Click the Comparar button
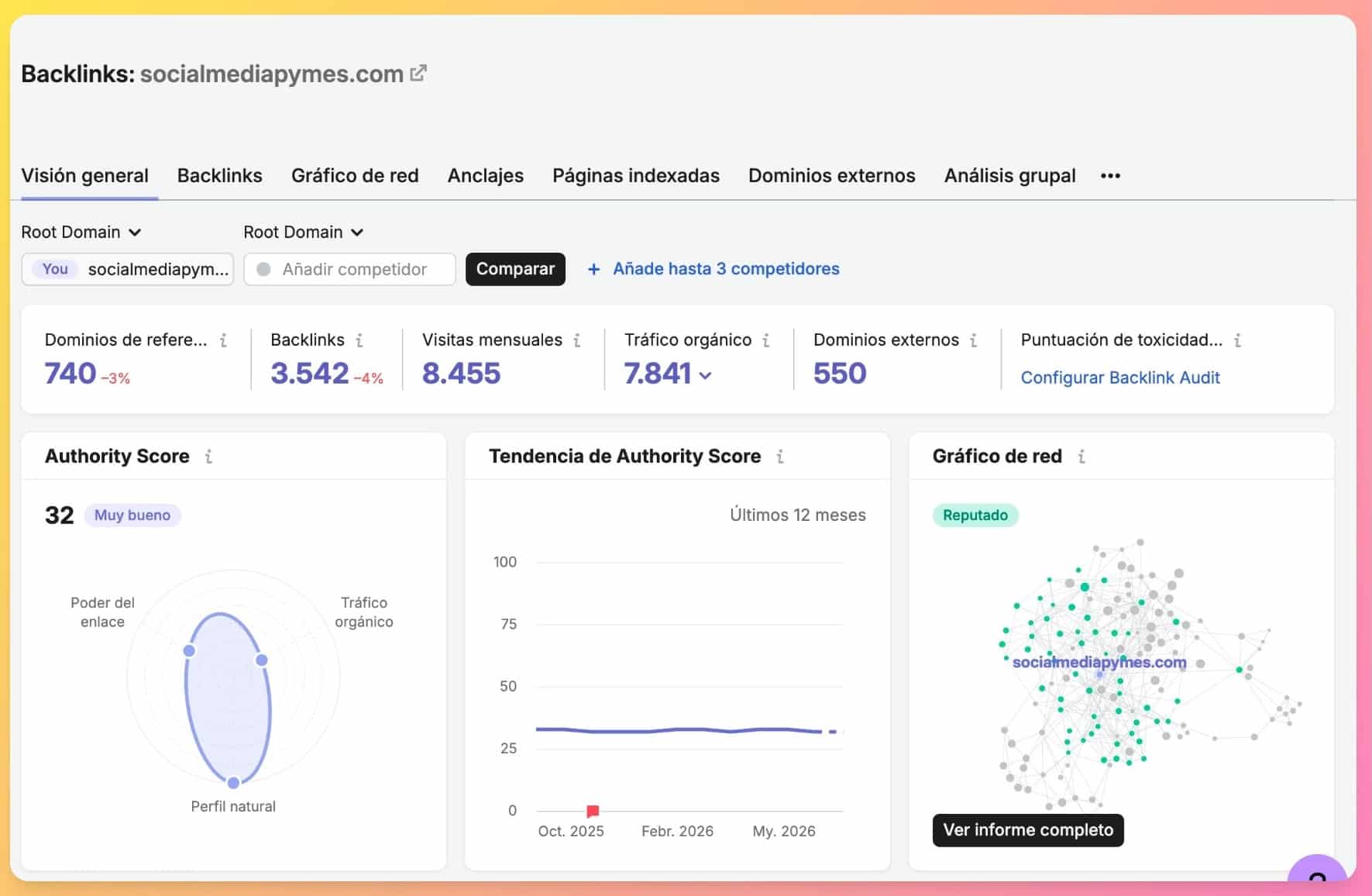This screenshot has height=896, width=1372. [x=515, y=269]
